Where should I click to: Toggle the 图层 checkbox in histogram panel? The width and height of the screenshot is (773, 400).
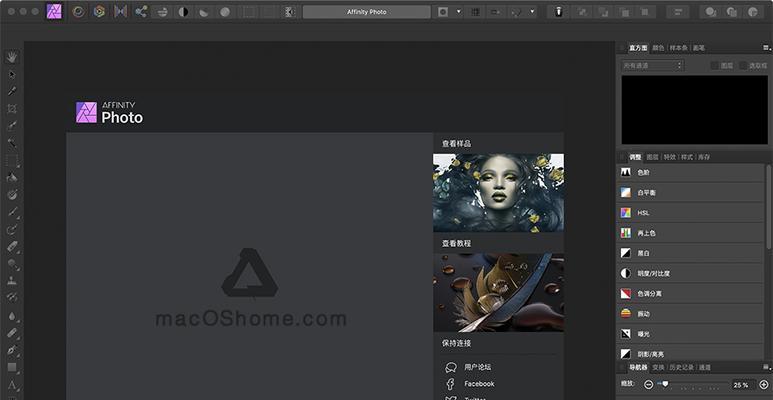(714, 66)
